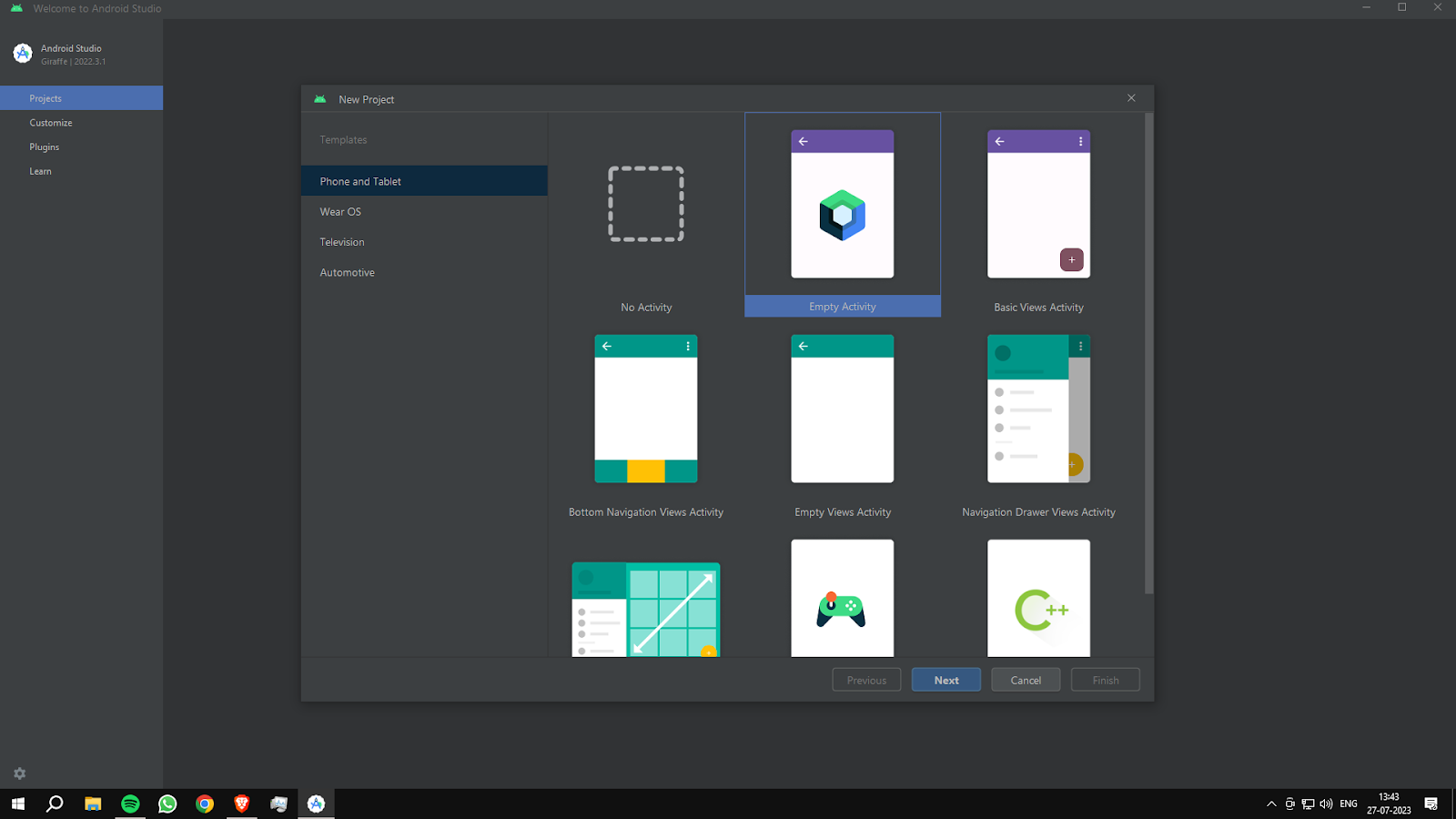Open Google Chrome from the taskbar

[x=205, y=804]
